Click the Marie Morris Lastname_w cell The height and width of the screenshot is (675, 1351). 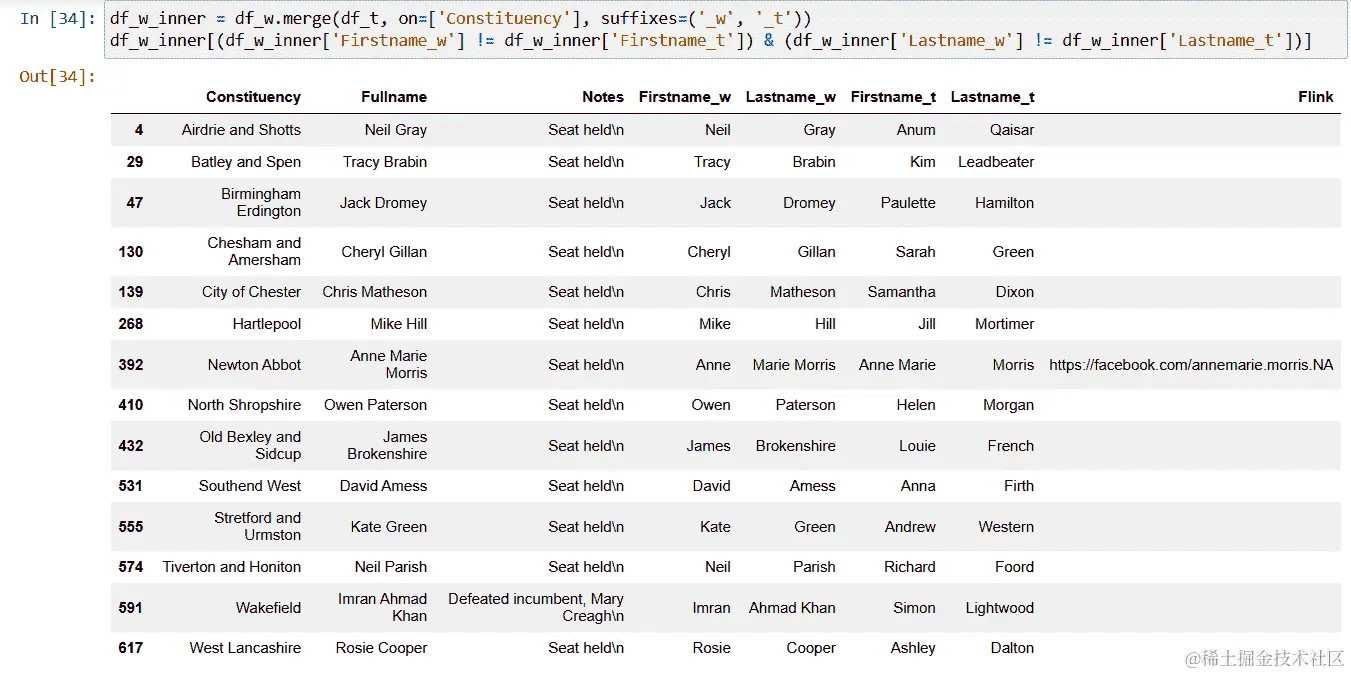coord(794,365)
